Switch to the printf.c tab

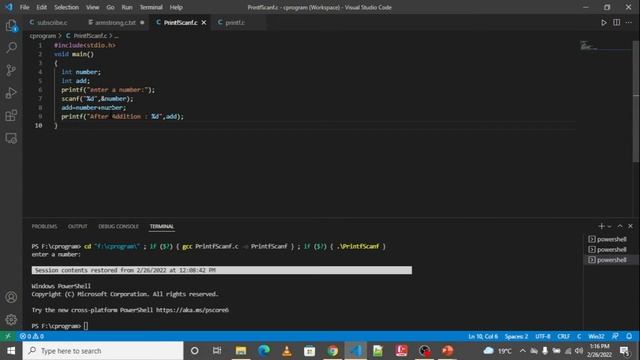click(x=235, y=22)
